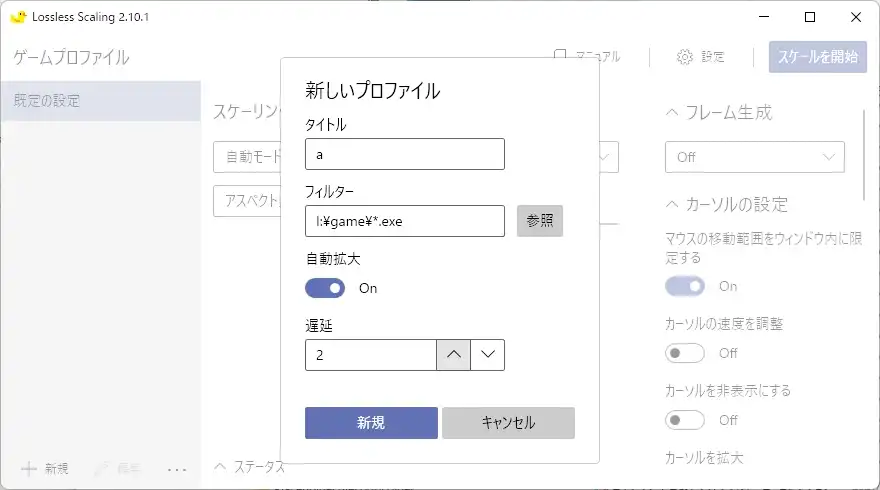The image size is (880, 490).
Task: Decrease delay with the down arrow
Action: (487, 355)
